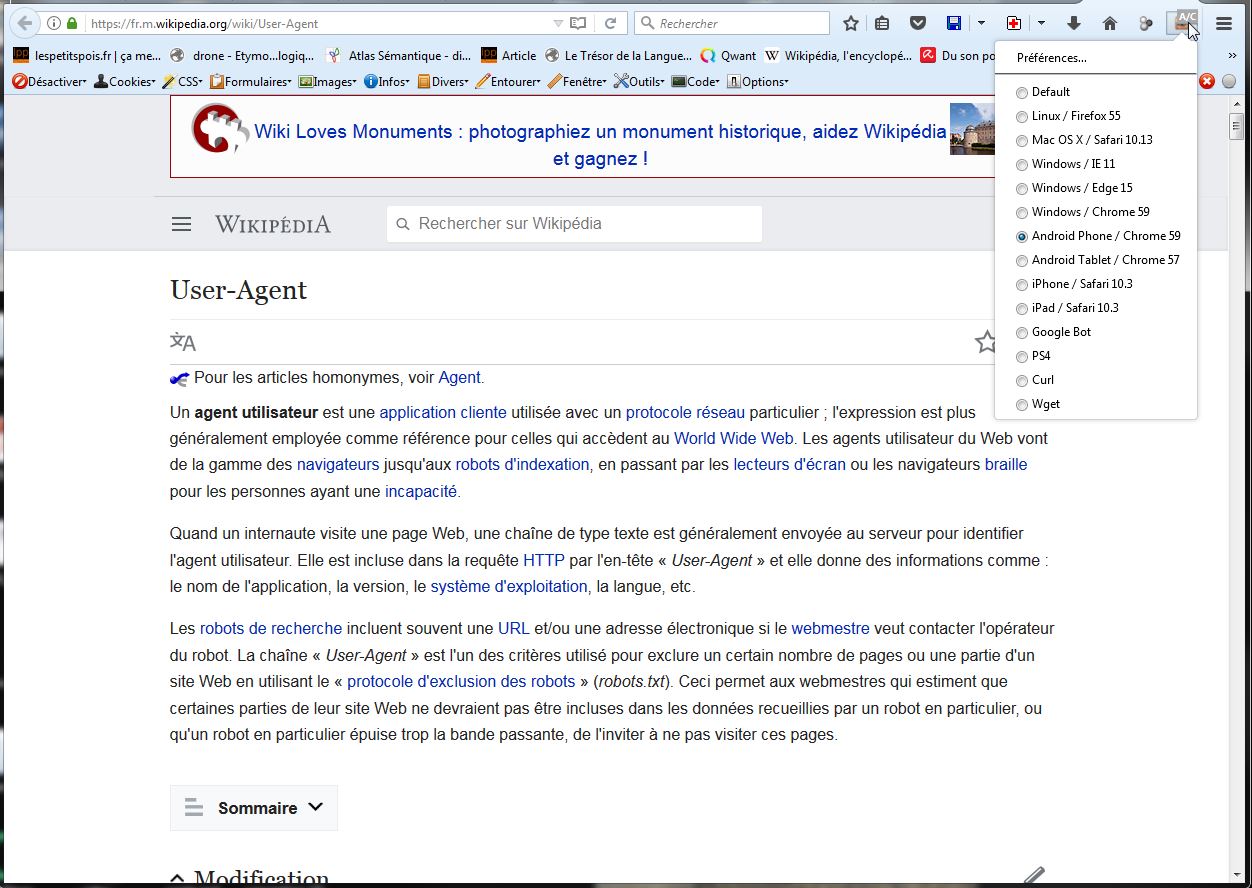Toggle the User-Agent switcher toolbar button
The width and height of the screenshot is (1252, 888).
pos(1186,22)
